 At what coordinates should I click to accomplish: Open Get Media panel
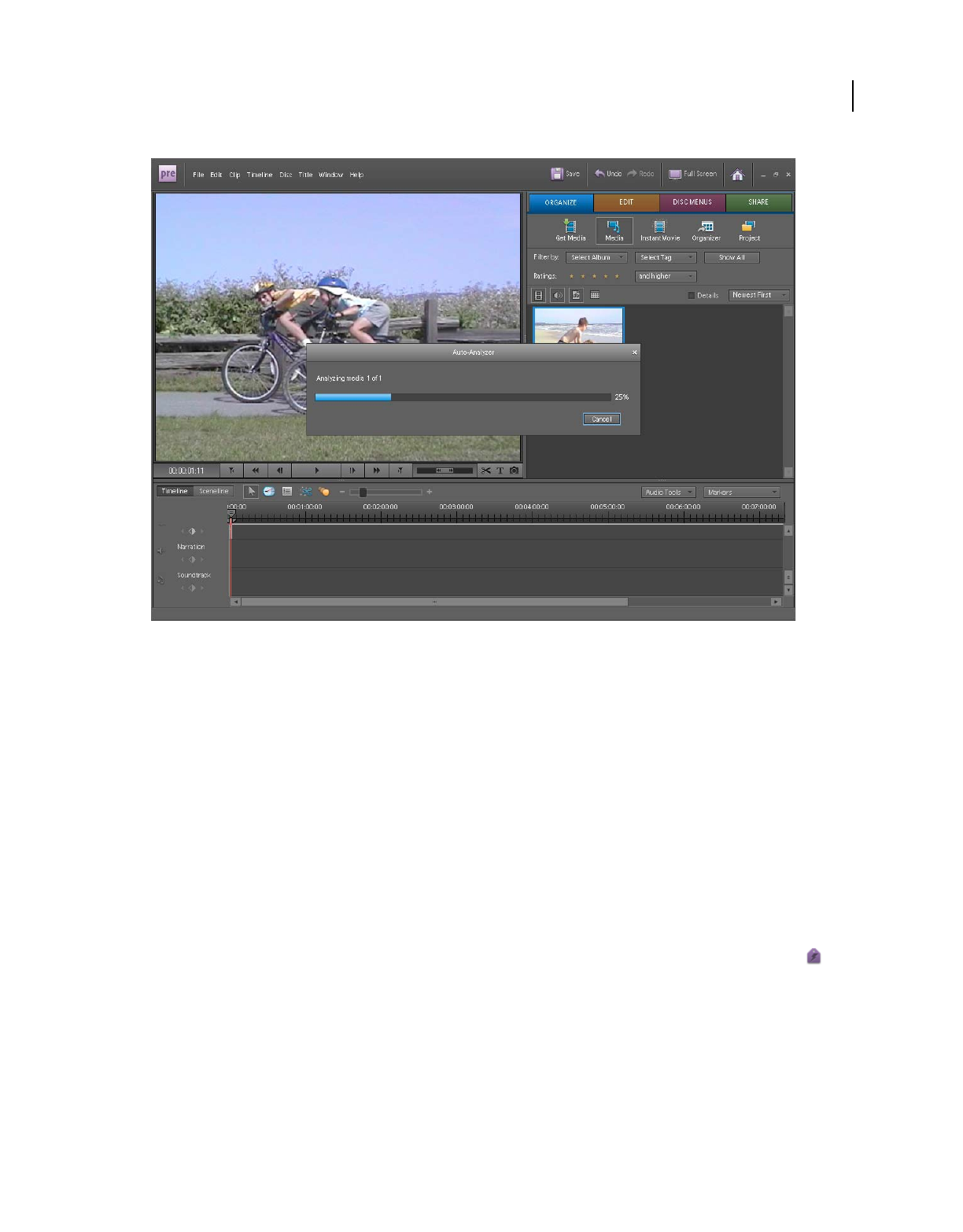pos(570,231)
